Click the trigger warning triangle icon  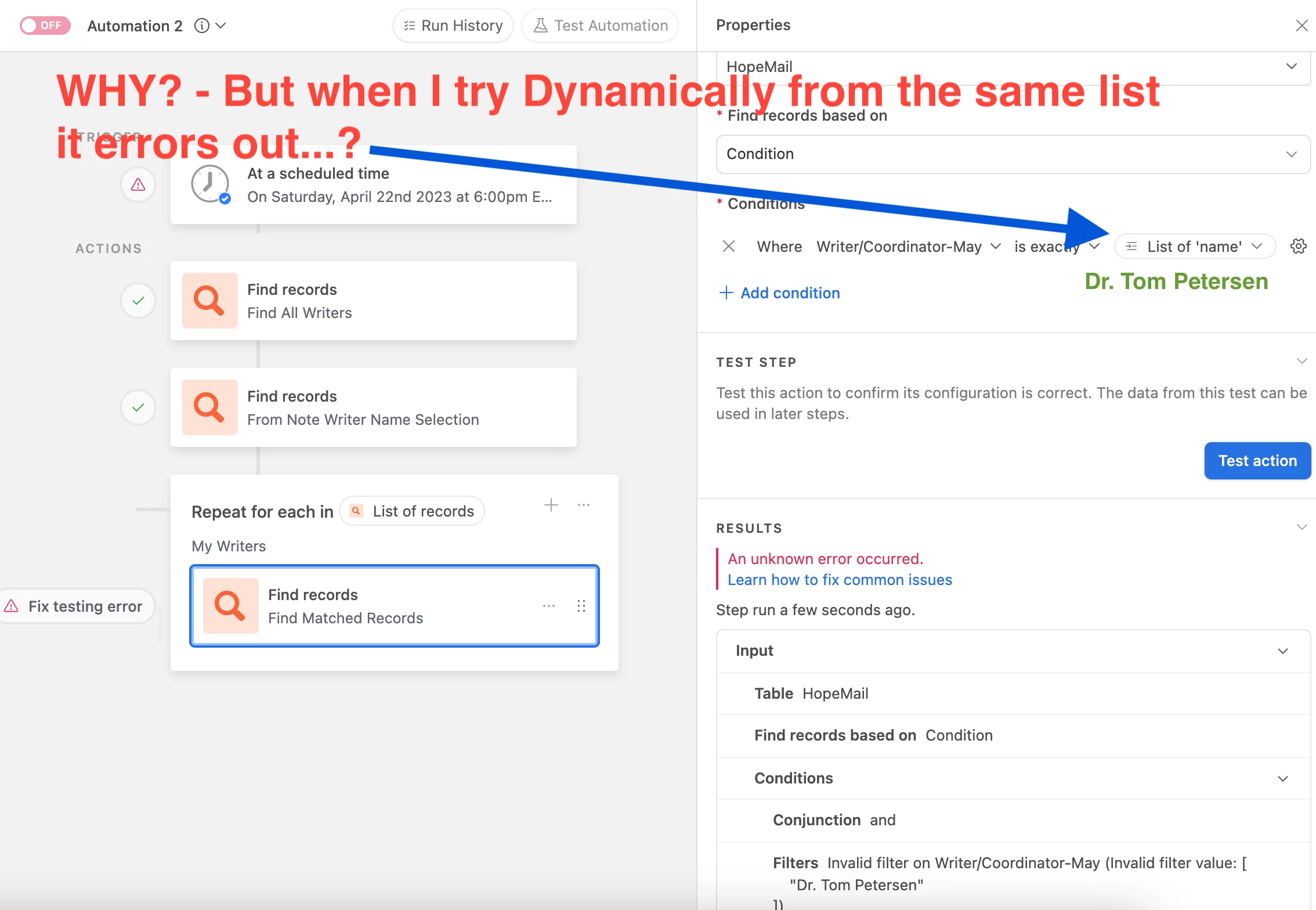tap(138, 185)
